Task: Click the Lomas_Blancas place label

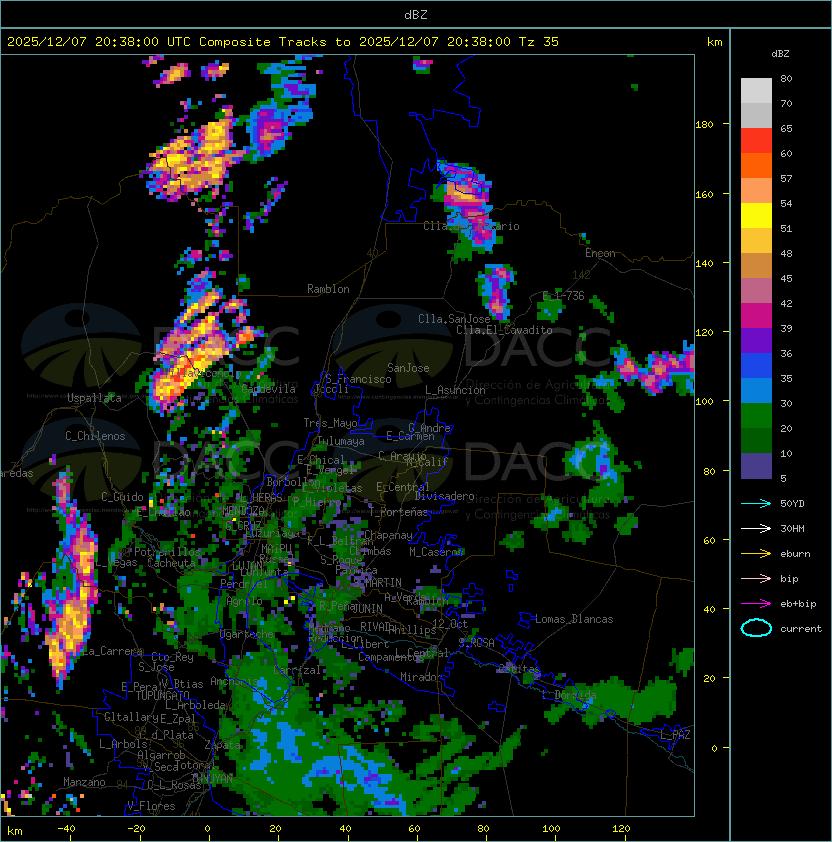Action: click(x=574, y=619)
